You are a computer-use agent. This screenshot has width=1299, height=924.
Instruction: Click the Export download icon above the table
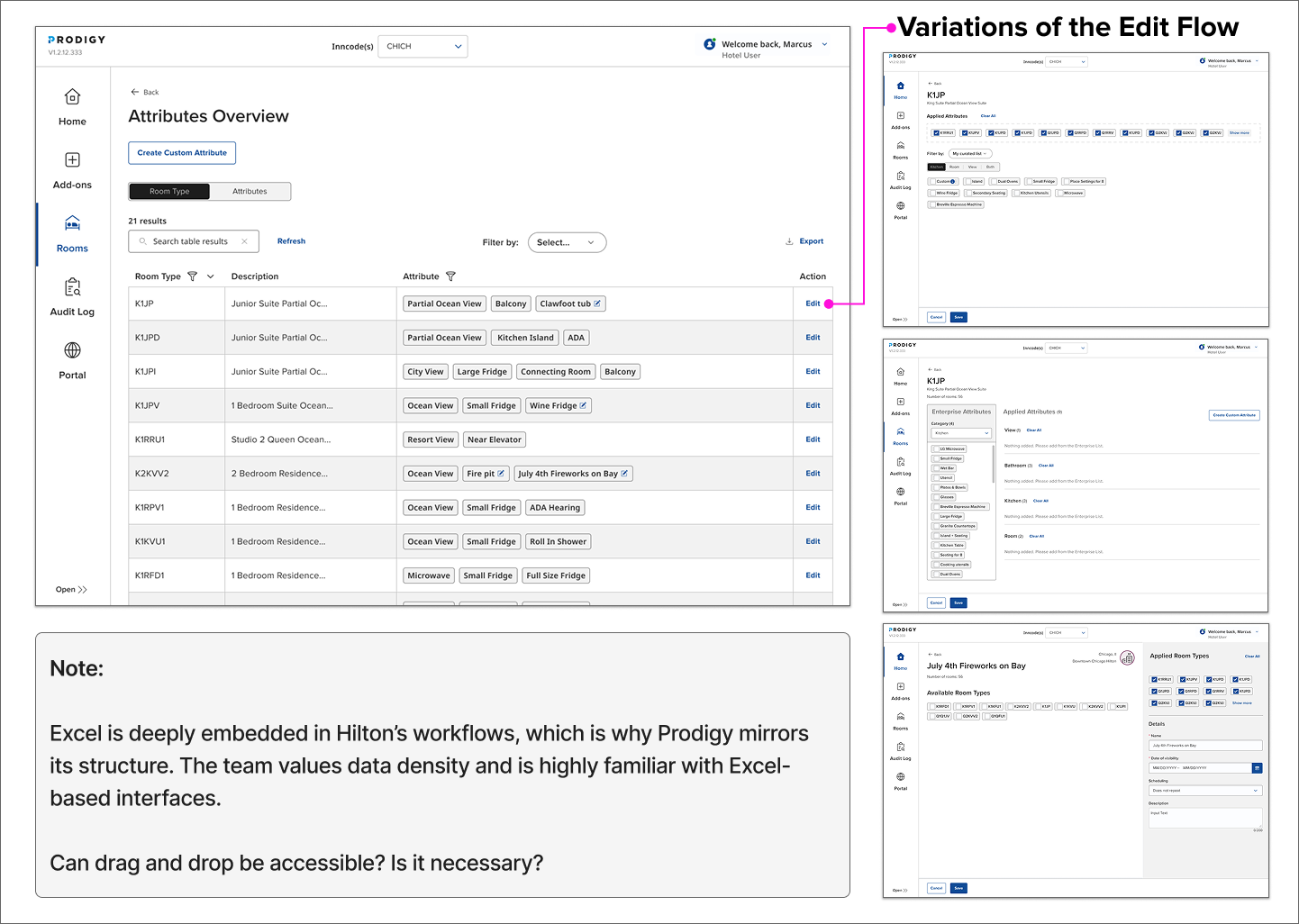point(789,241)
